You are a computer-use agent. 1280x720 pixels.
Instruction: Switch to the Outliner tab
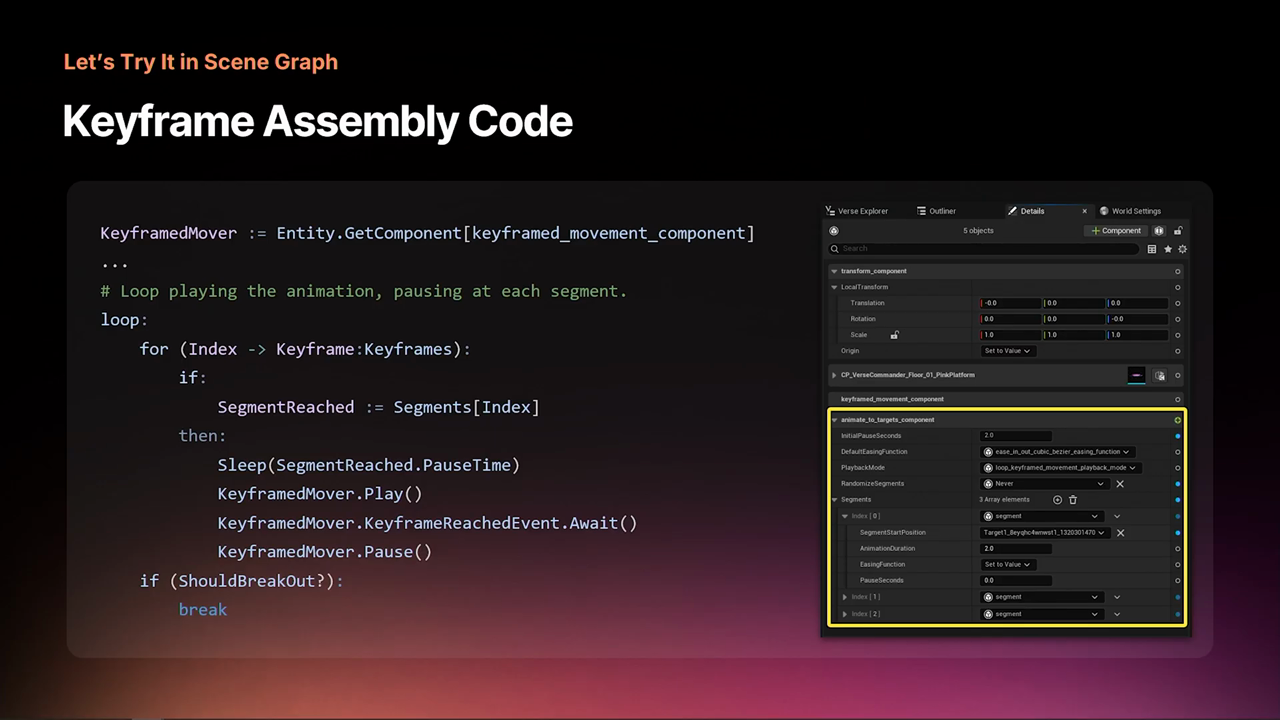pos(936,211)
